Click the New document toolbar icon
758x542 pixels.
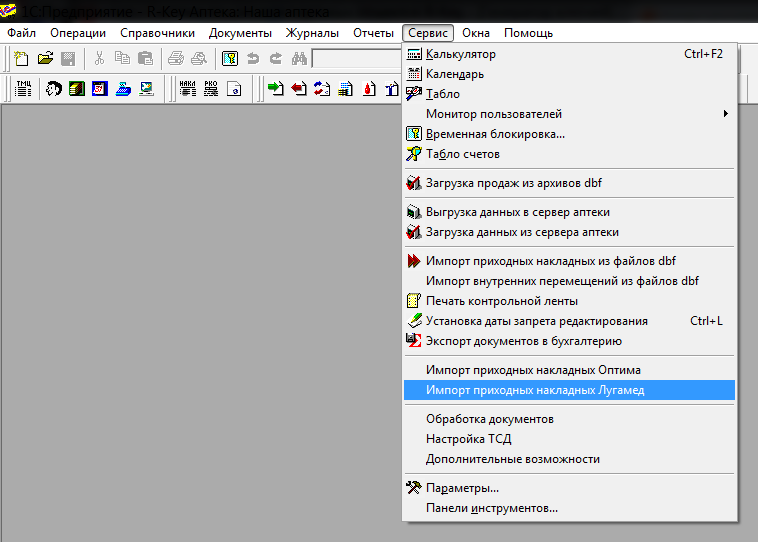22,59
